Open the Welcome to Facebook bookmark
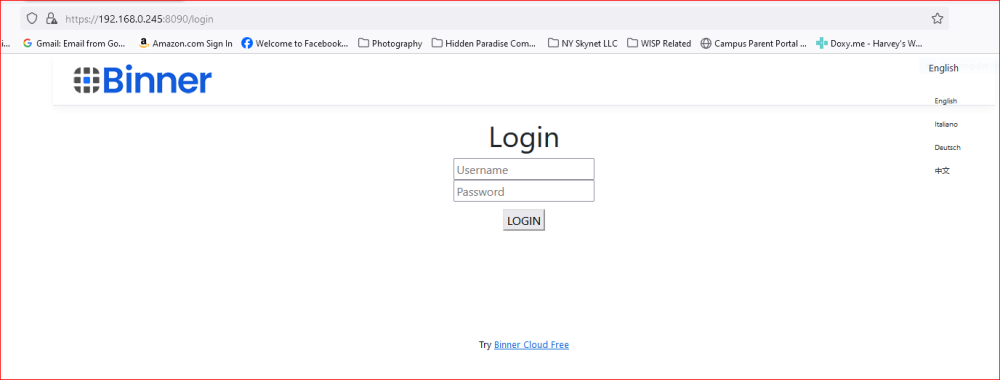This screenshot has height=380, width=1000. [x=295, y=43]
